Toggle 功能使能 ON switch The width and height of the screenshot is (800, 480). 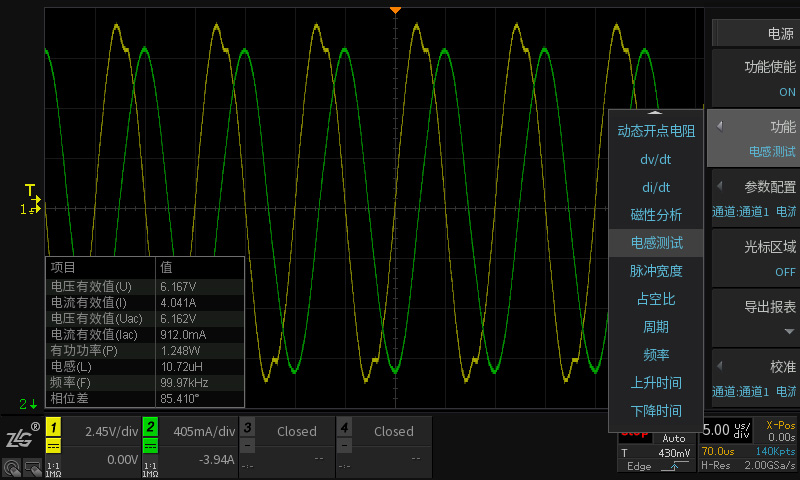tap(755, 78)
